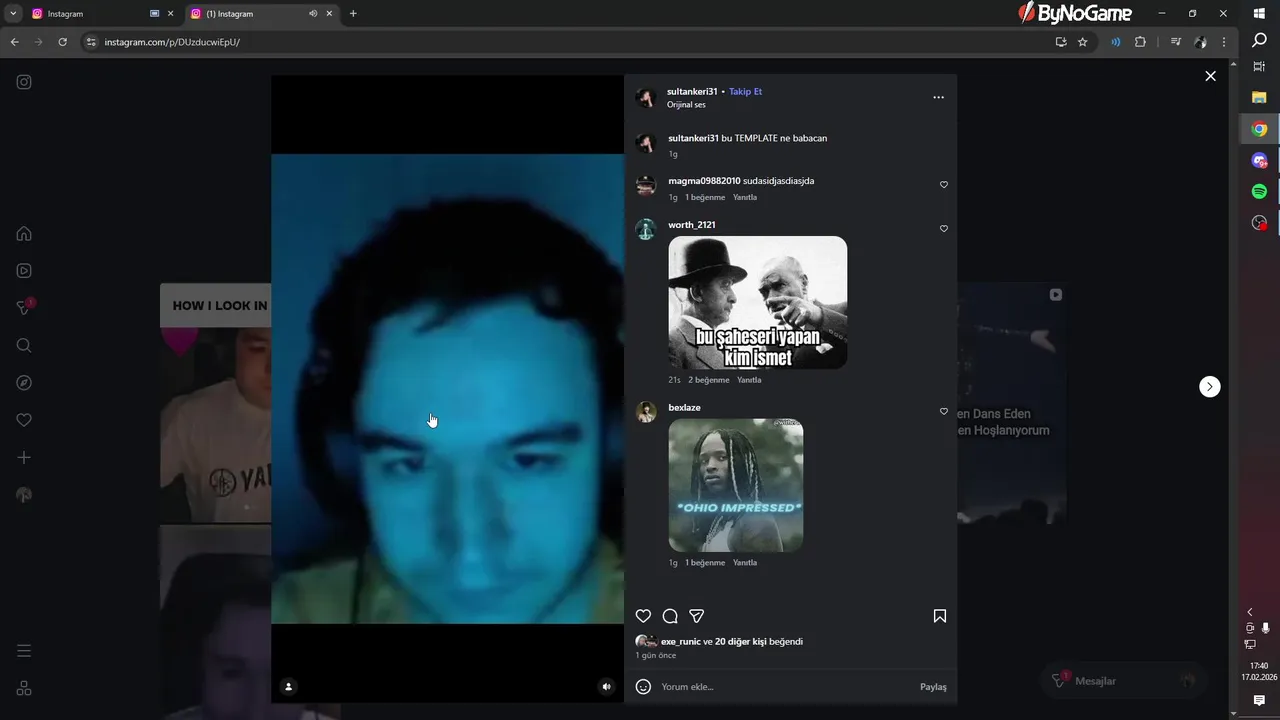The image size is (1280, 720).
Task: Share the post with paper plane icon
Action: coord(697,616)
